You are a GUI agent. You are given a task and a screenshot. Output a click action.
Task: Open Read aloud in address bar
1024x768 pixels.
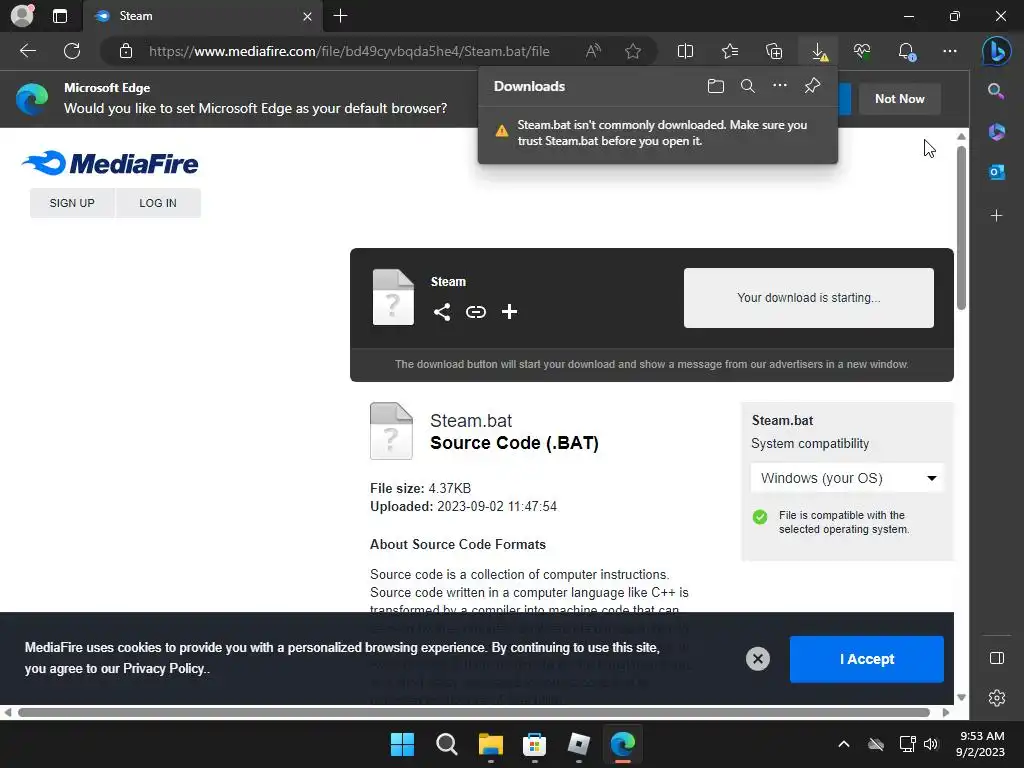593,51
